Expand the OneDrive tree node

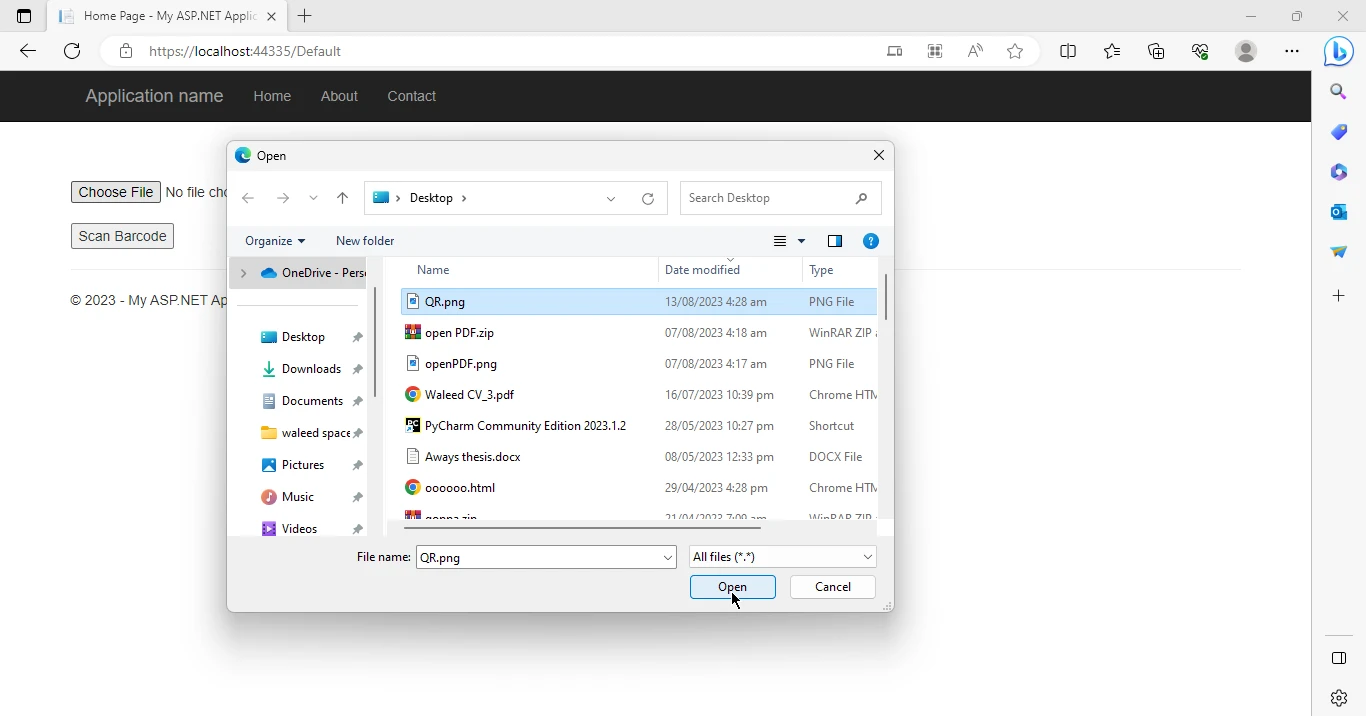[x=243, y=273]
